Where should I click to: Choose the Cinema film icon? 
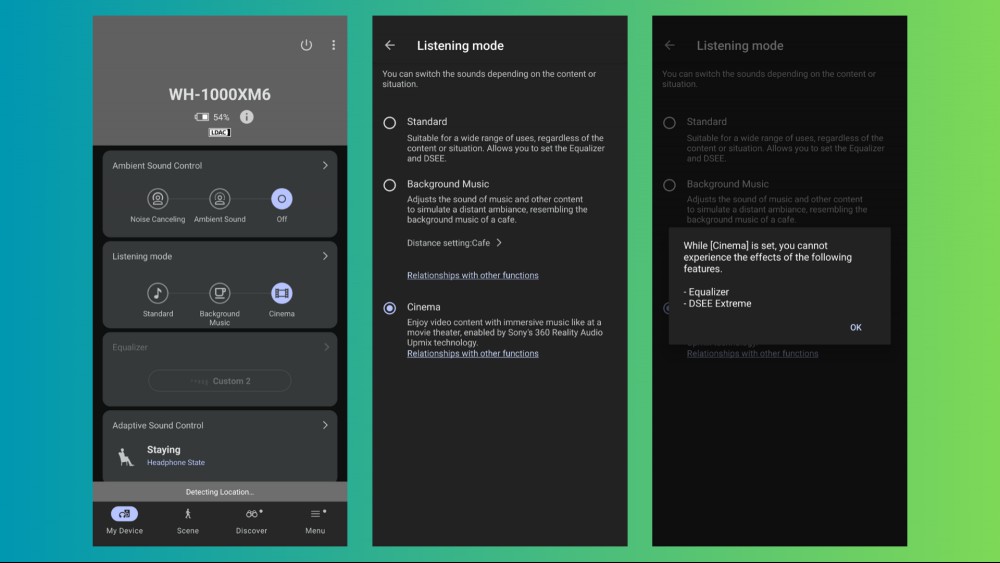281,293
